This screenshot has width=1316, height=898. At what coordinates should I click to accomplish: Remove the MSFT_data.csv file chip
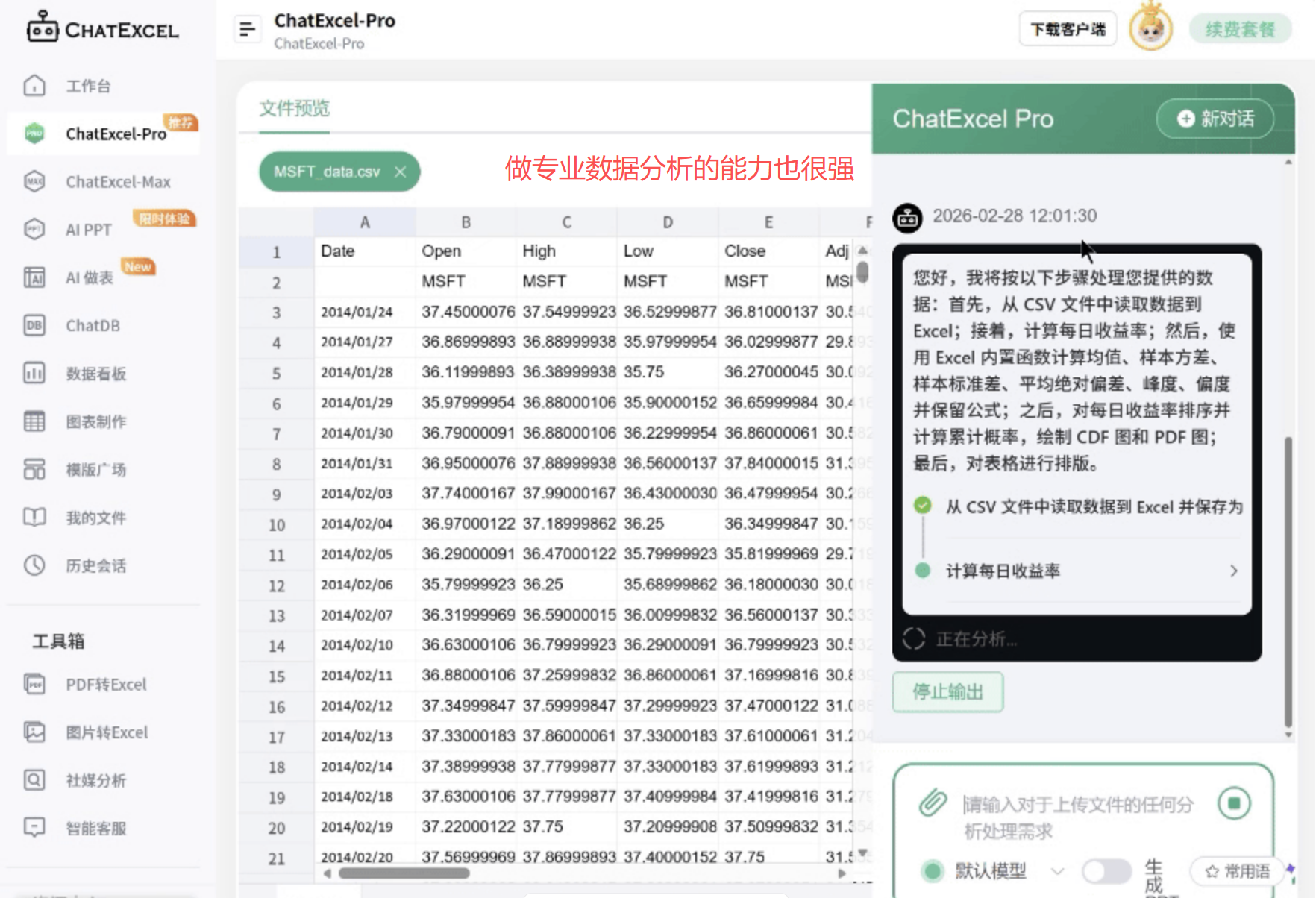click(x=401, y=172)
